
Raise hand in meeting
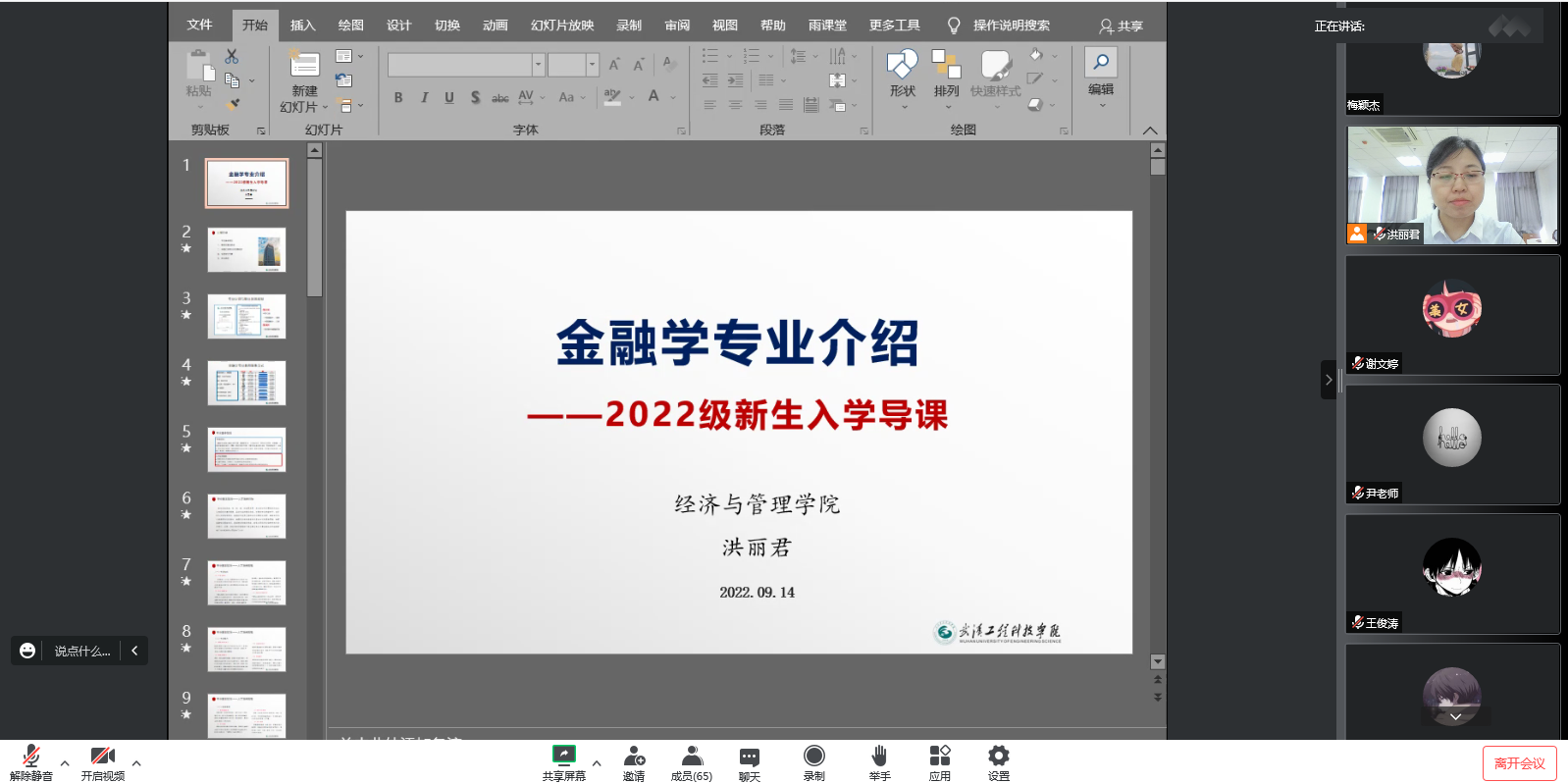[x=879, y=762]
